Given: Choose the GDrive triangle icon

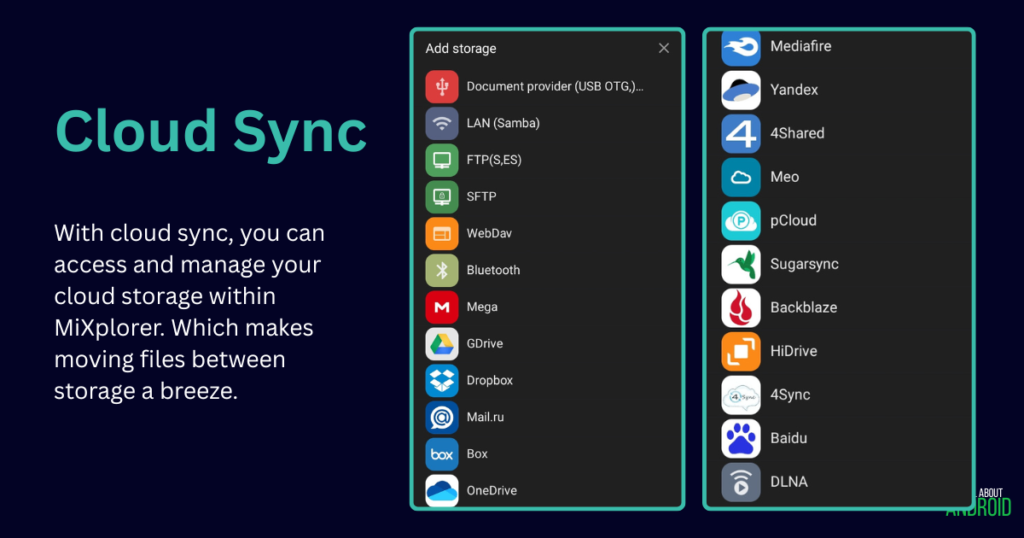Looking at the screenshot, I should tap(442, 343).
